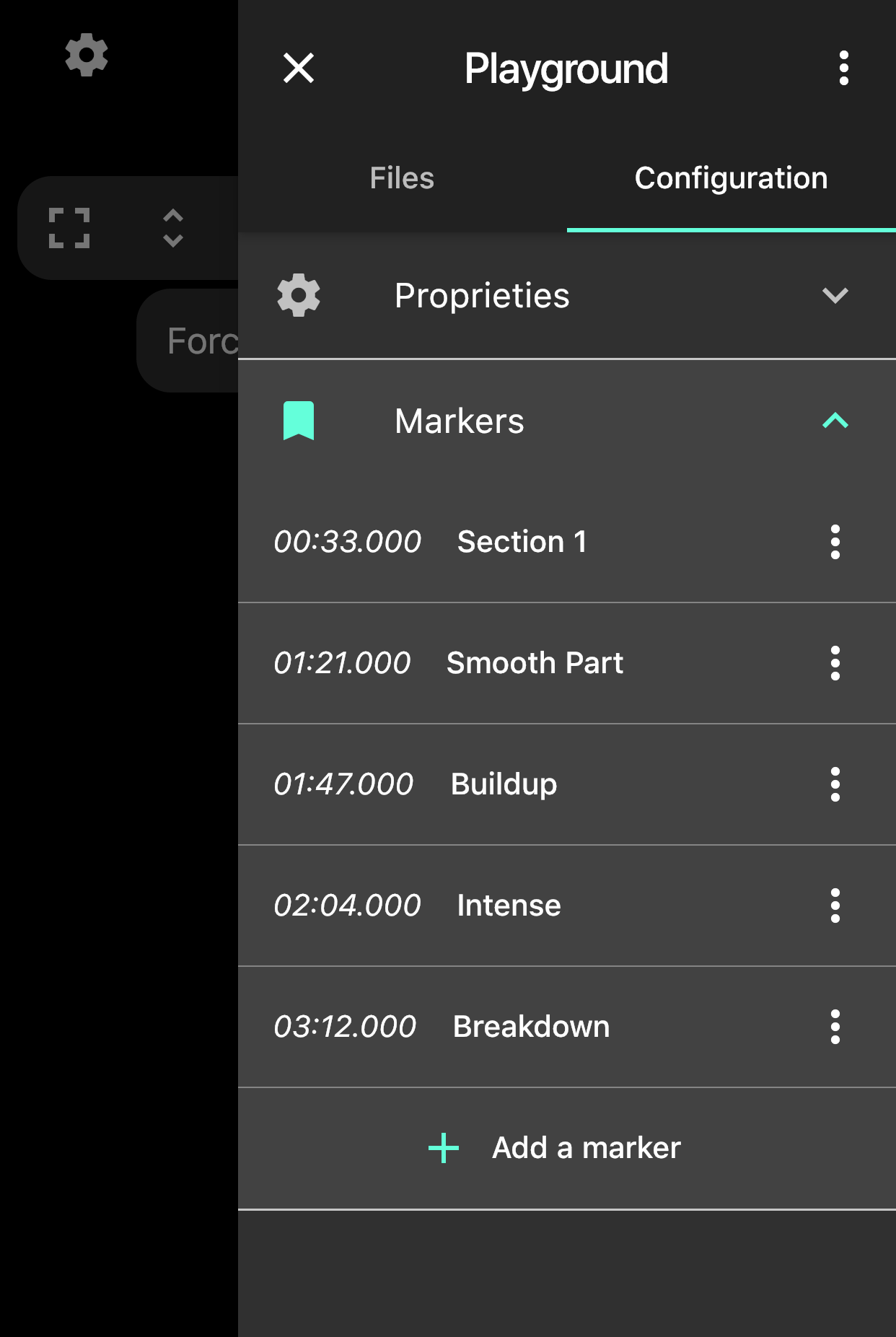Screen dimensions: 896x1337
Task: Open Playground overflow menu
Action: pos(843,69)
